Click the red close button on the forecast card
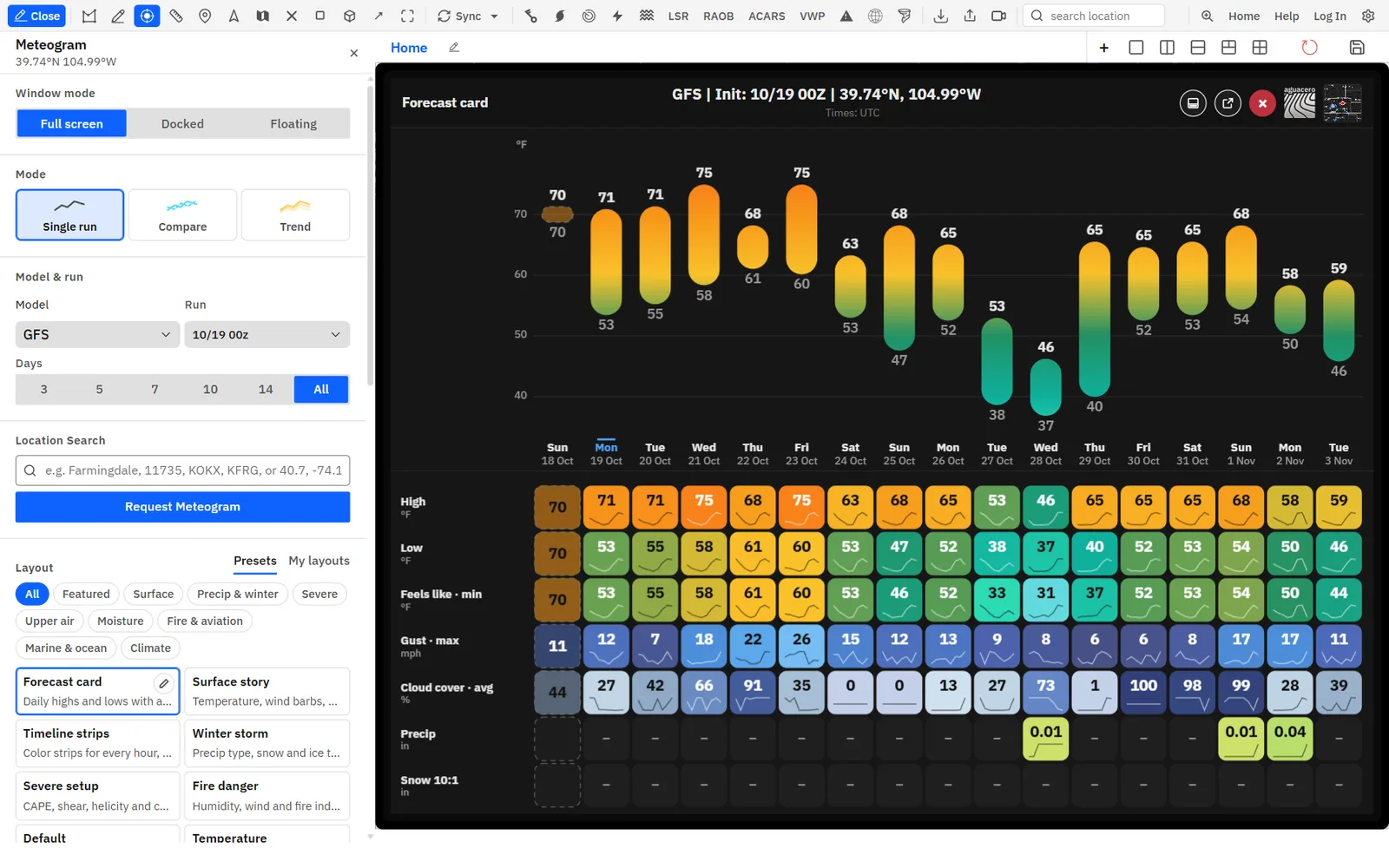The width and height of the screenshot is (1389, 868). click(x=1262, y=103)
